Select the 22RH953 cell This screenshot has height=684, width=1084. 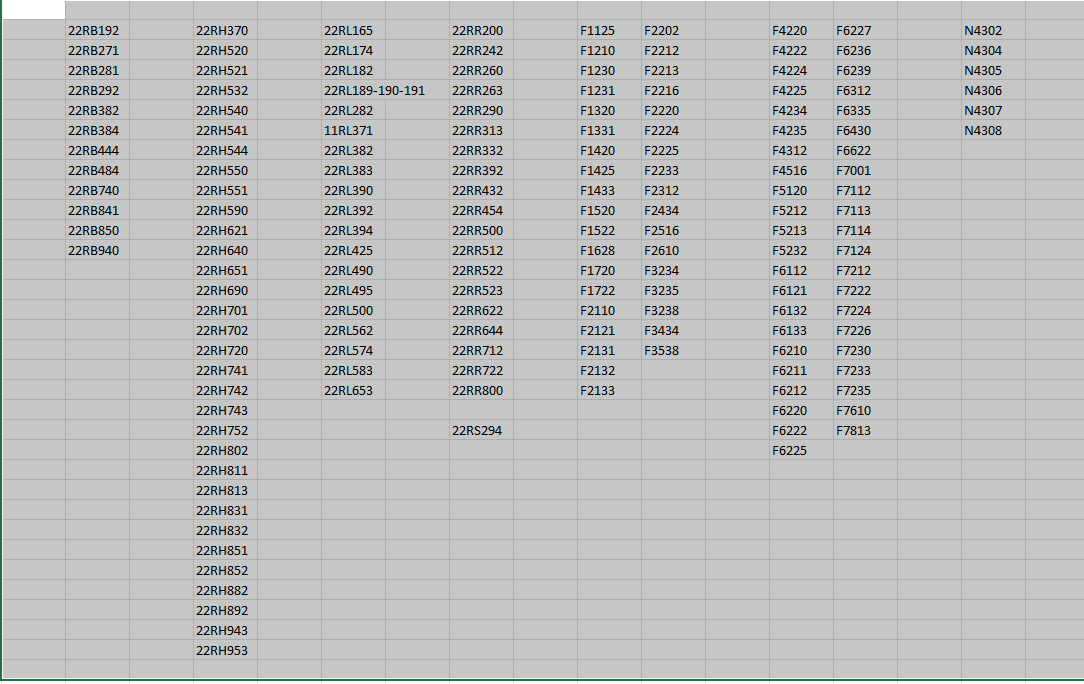point(222,651)
